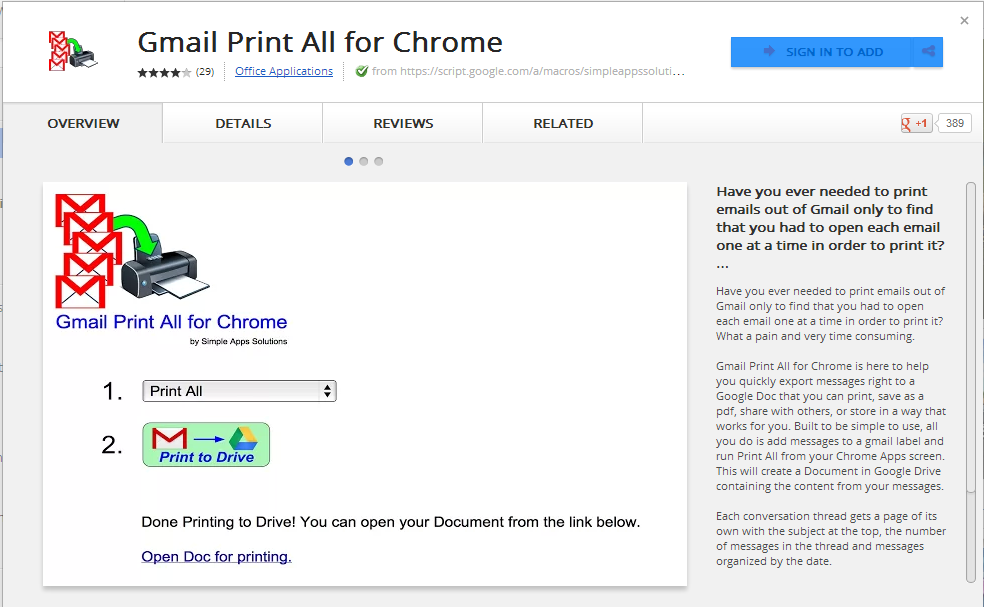Switch to the Details tab
Image resolution: width=984 pixels, height=607 pixels.
[243, 124]
